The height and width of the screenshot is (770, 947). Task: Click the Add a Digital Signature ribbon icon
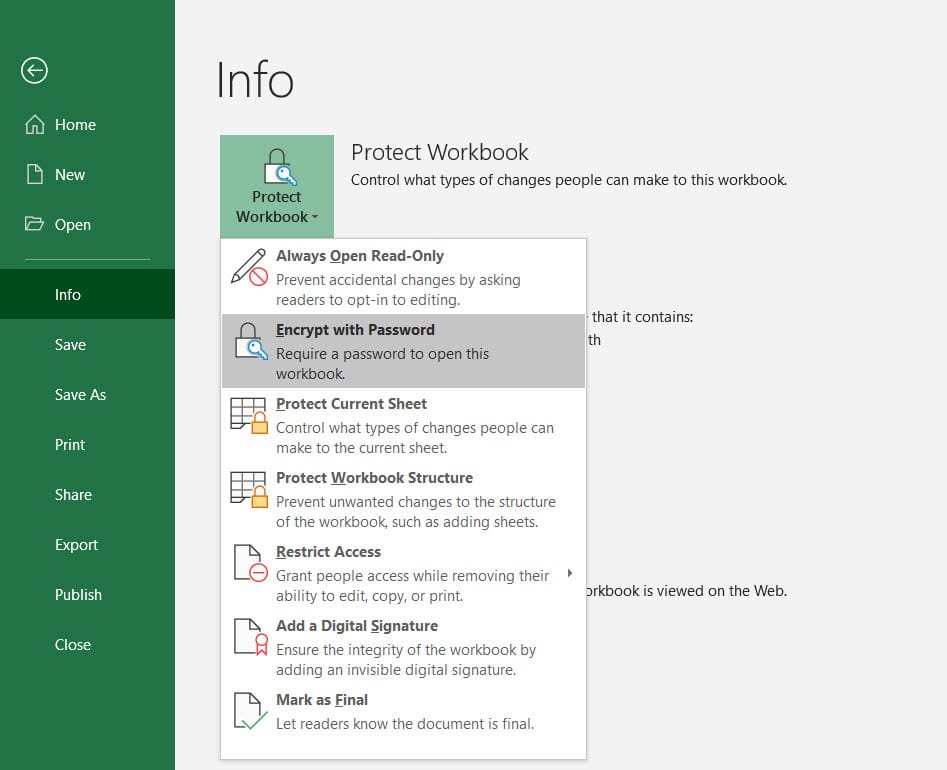point(249,636)
